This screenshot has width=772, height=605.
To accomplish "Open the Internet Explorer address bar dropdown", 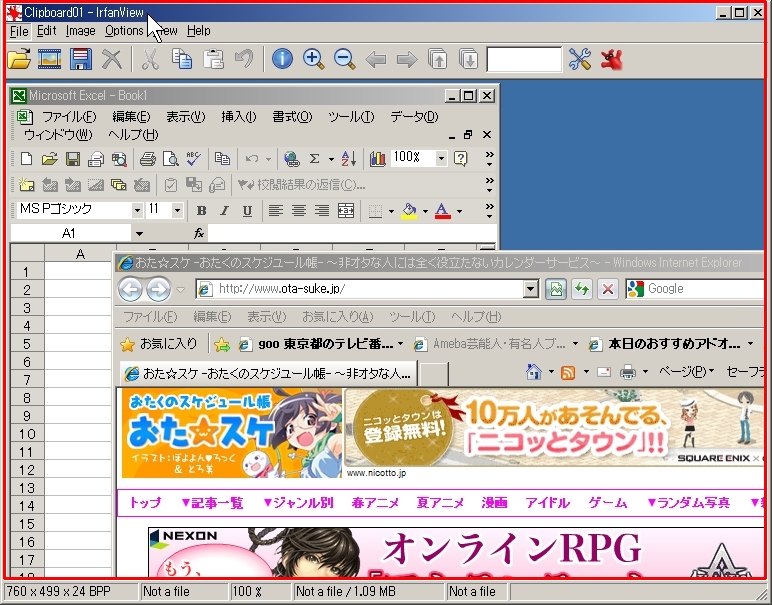I will [x=530, y=289].
